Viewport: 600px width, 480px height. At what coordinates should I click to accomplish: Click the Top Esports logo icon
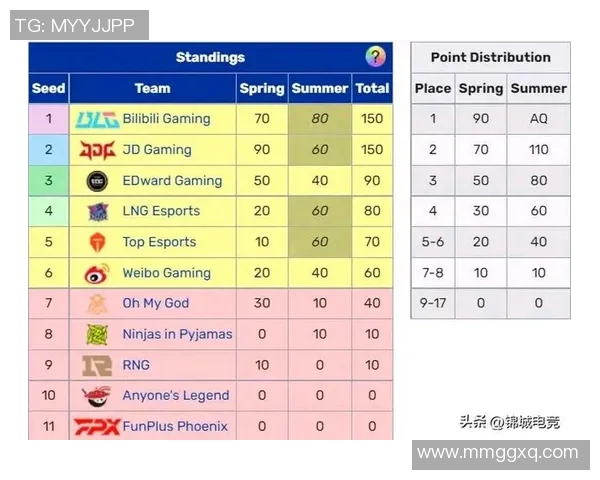97,242
